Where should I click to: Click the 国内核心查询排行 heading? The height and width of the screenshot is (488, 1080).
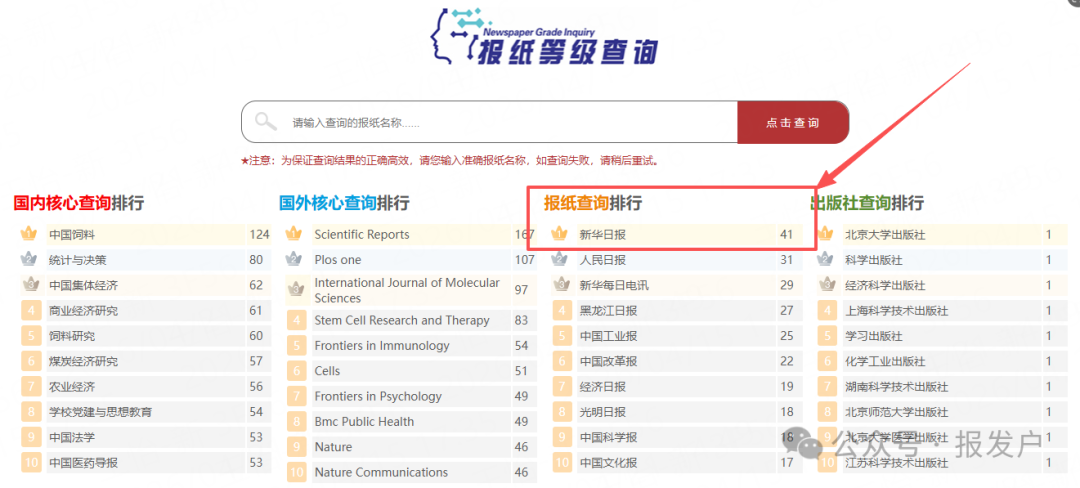coord(79,203)
